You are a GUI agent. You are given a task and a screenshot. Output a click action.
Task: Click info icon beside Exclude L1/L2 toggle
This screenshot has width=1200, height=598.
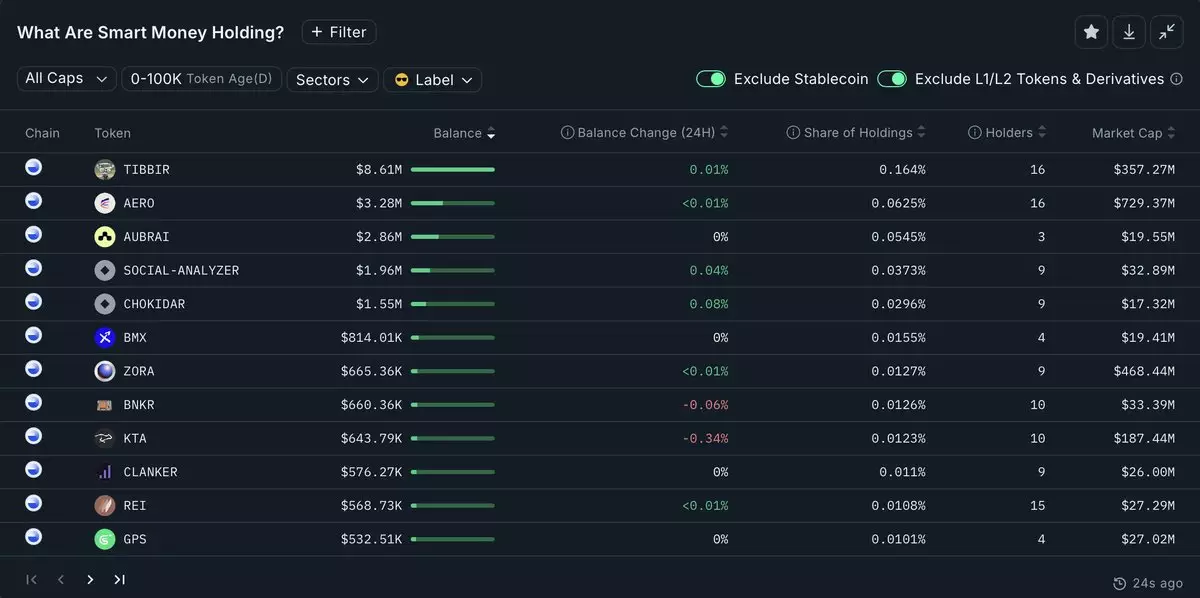pyautogui.click(x=1176, y=79)
